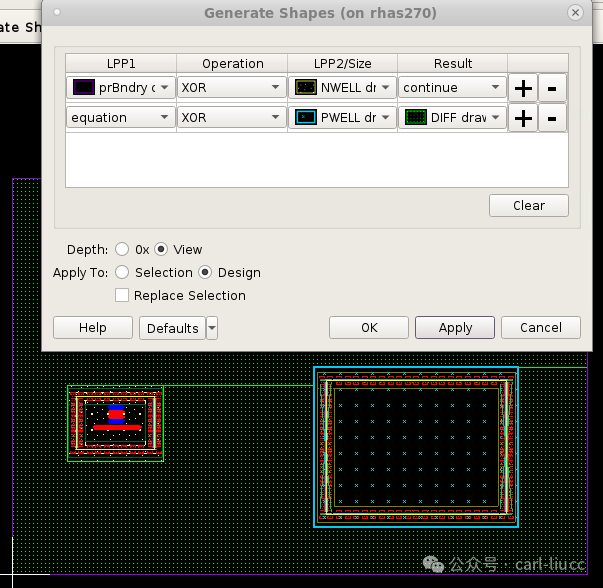Close the Generate Shapes dialog
Image resolution: width=603 pixels, height=588 pixels.
click(x=575, y=13)
